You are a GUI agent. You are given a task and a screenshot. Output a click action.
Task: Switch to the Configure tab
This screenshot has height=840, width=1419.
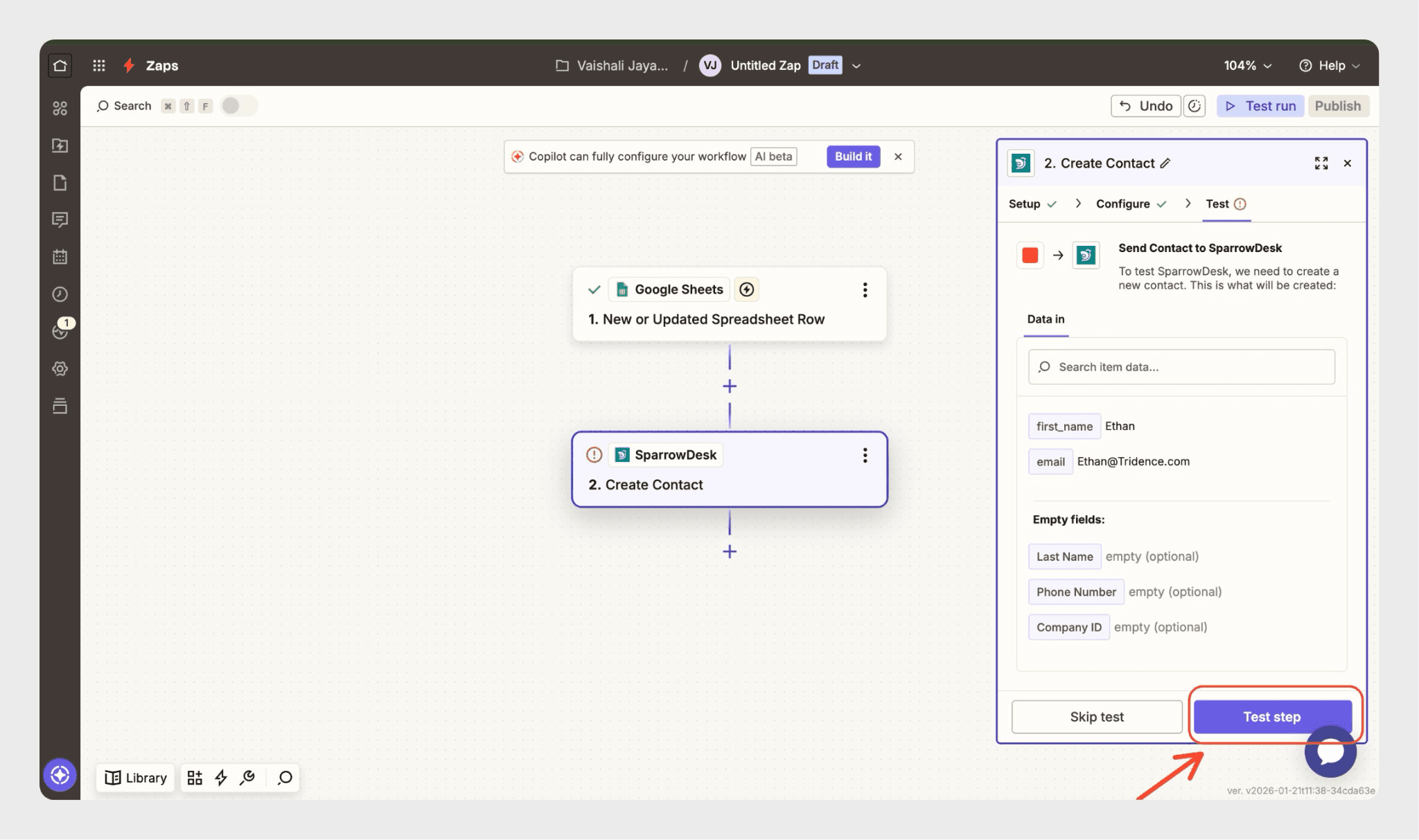[x=1122, y=204]
